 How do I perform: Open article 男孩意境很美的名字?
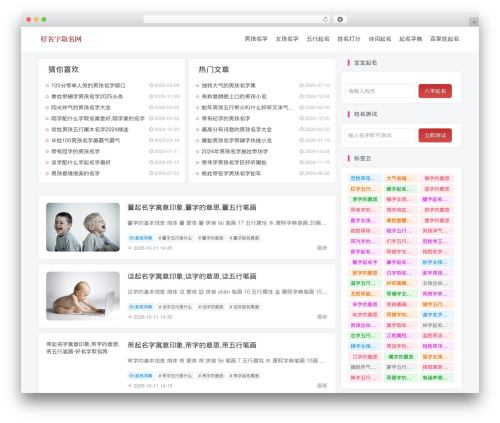pyautogui.click(x=75, y=174)
